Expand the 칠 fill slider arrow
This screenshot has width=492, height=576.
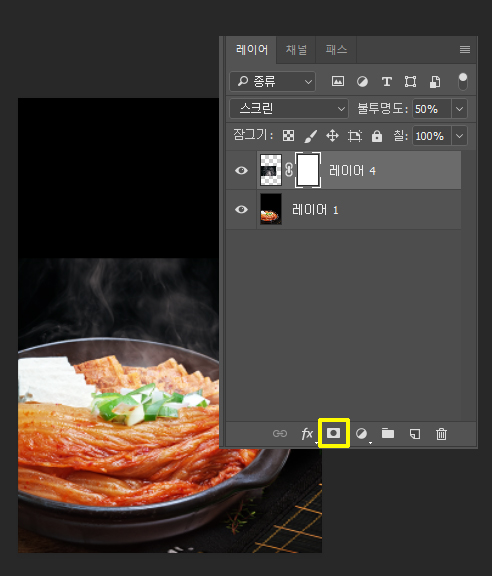coord(459,136)
